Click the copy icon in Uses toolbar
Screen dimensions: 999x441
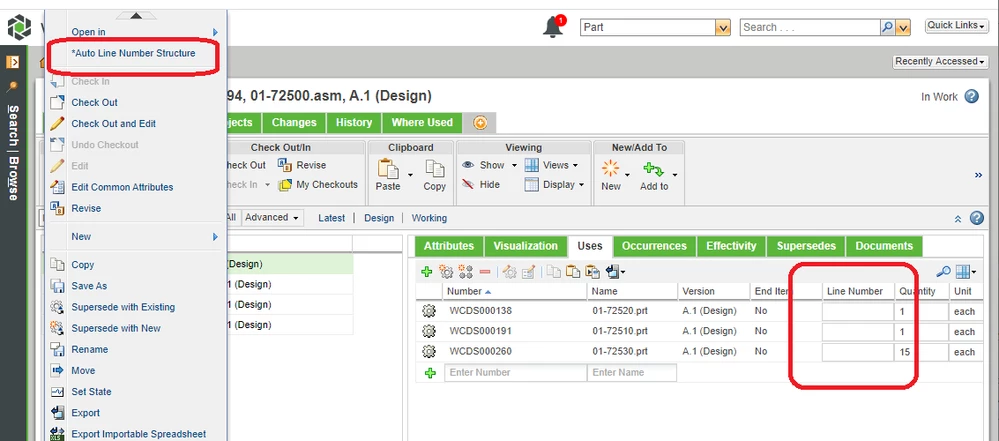coord(554,272)
